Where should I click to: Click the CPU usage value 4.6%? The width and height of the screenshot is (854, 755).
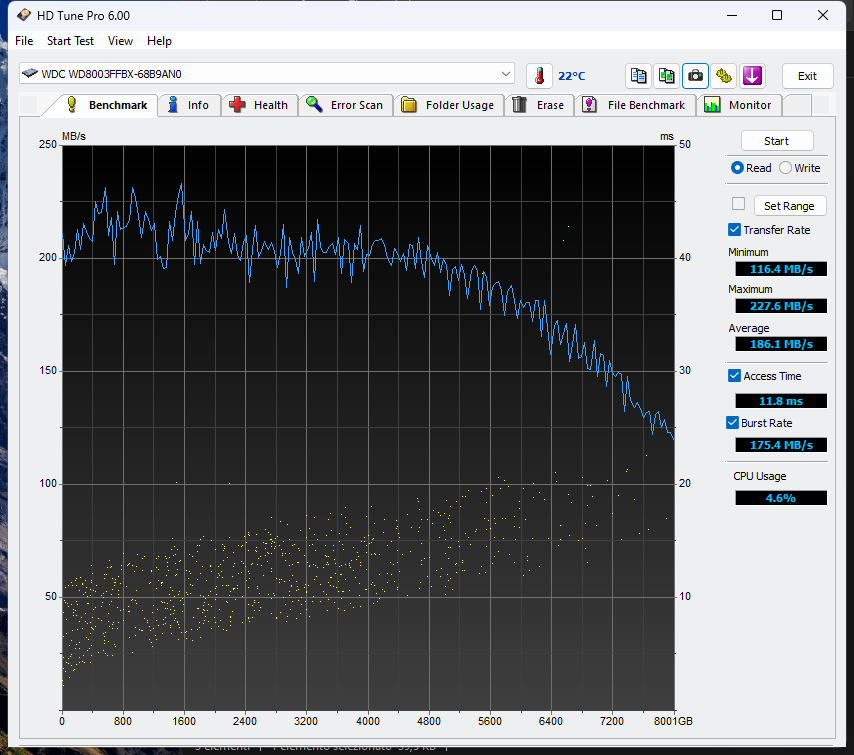coord(781,498)
